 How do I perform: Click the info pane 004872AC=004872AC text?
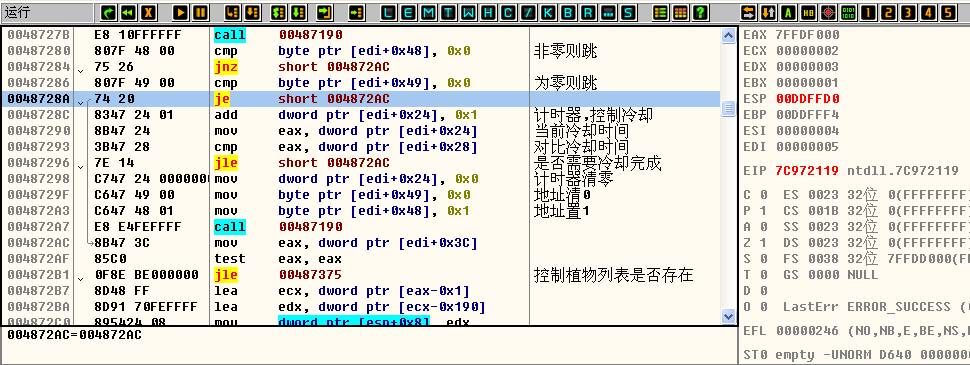[74, 335]
